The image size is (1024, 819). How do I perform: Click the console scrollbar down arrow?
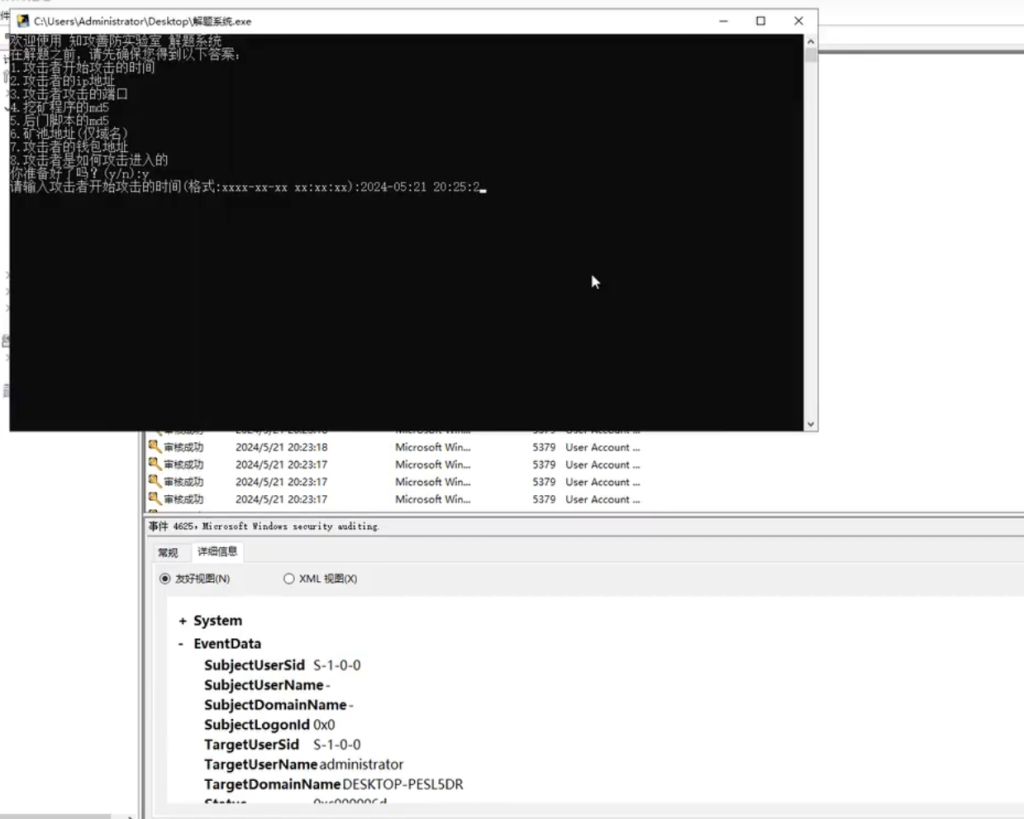[810, 424]
